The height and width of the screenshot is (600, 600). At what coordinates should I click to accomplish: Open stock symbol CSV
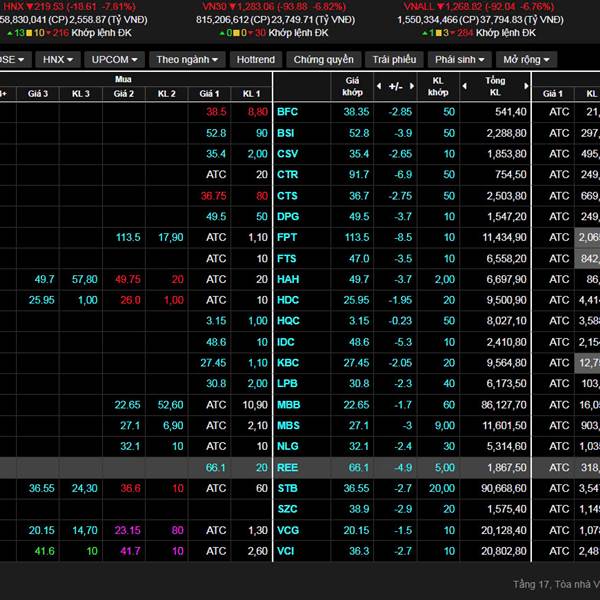point(287,154)
